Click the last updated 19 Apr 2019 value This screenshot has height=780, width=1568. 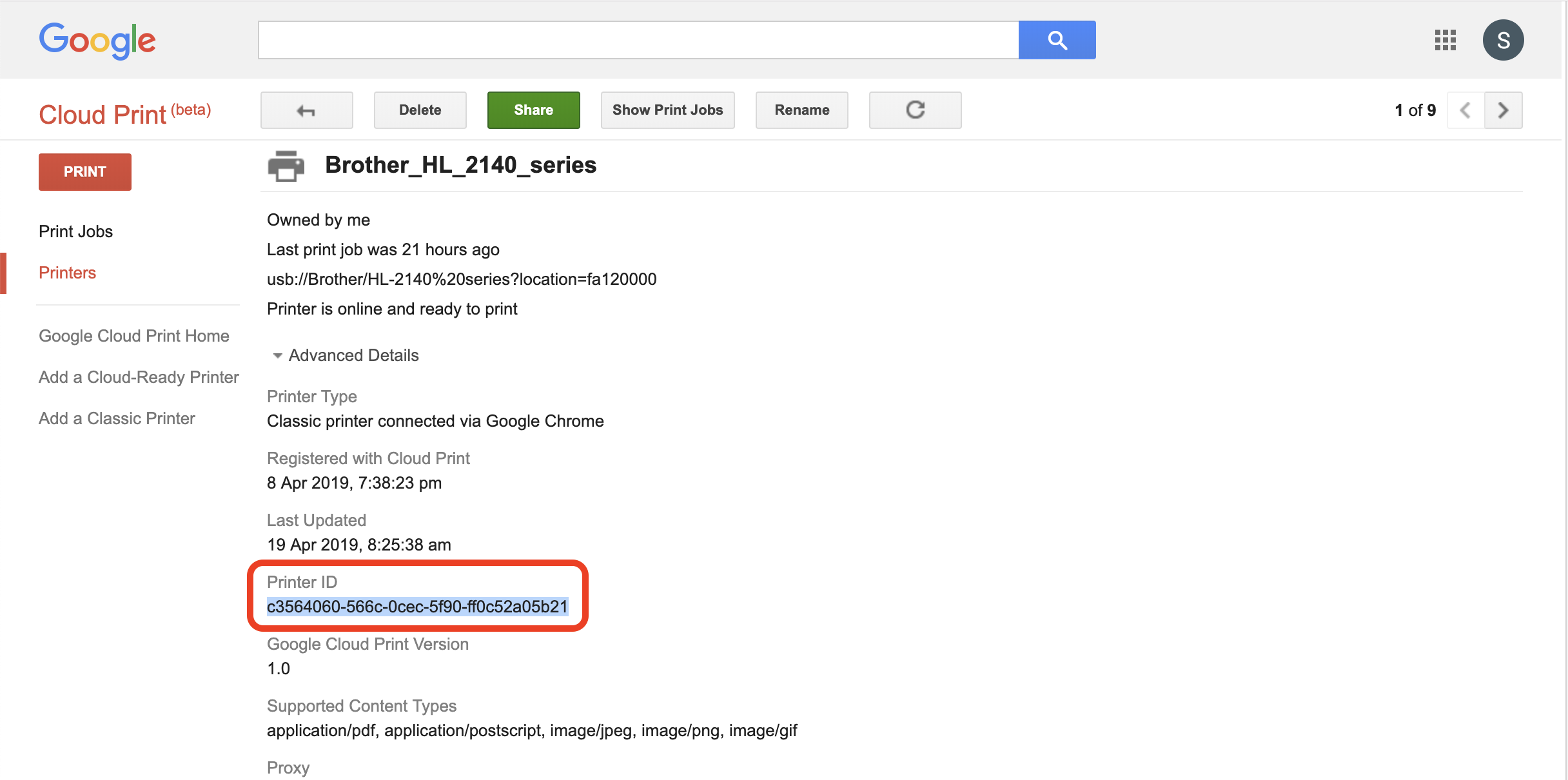(x=358, y=545)
